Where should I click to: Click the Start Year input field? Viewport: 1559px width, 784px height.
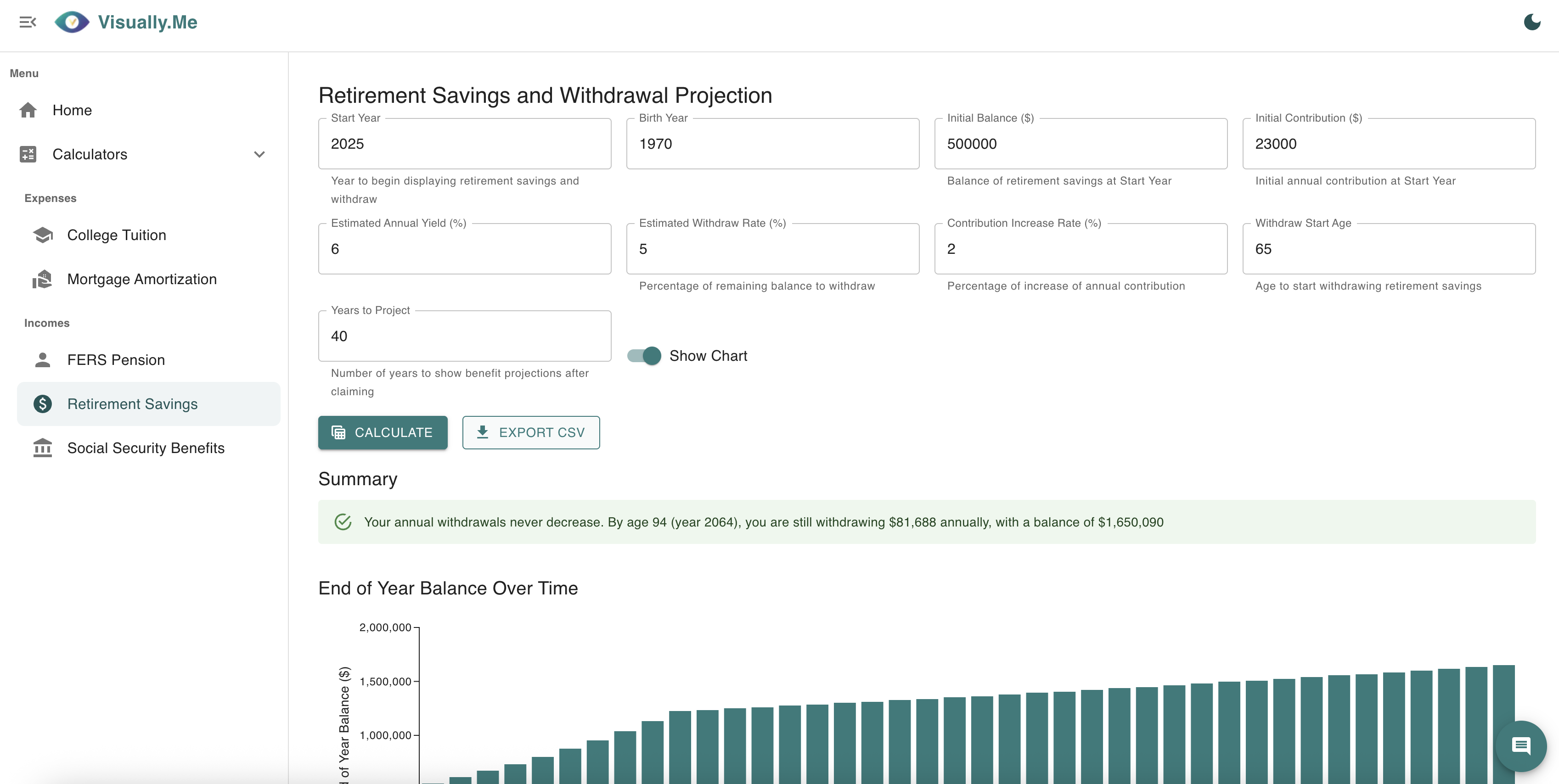(464, 144)
